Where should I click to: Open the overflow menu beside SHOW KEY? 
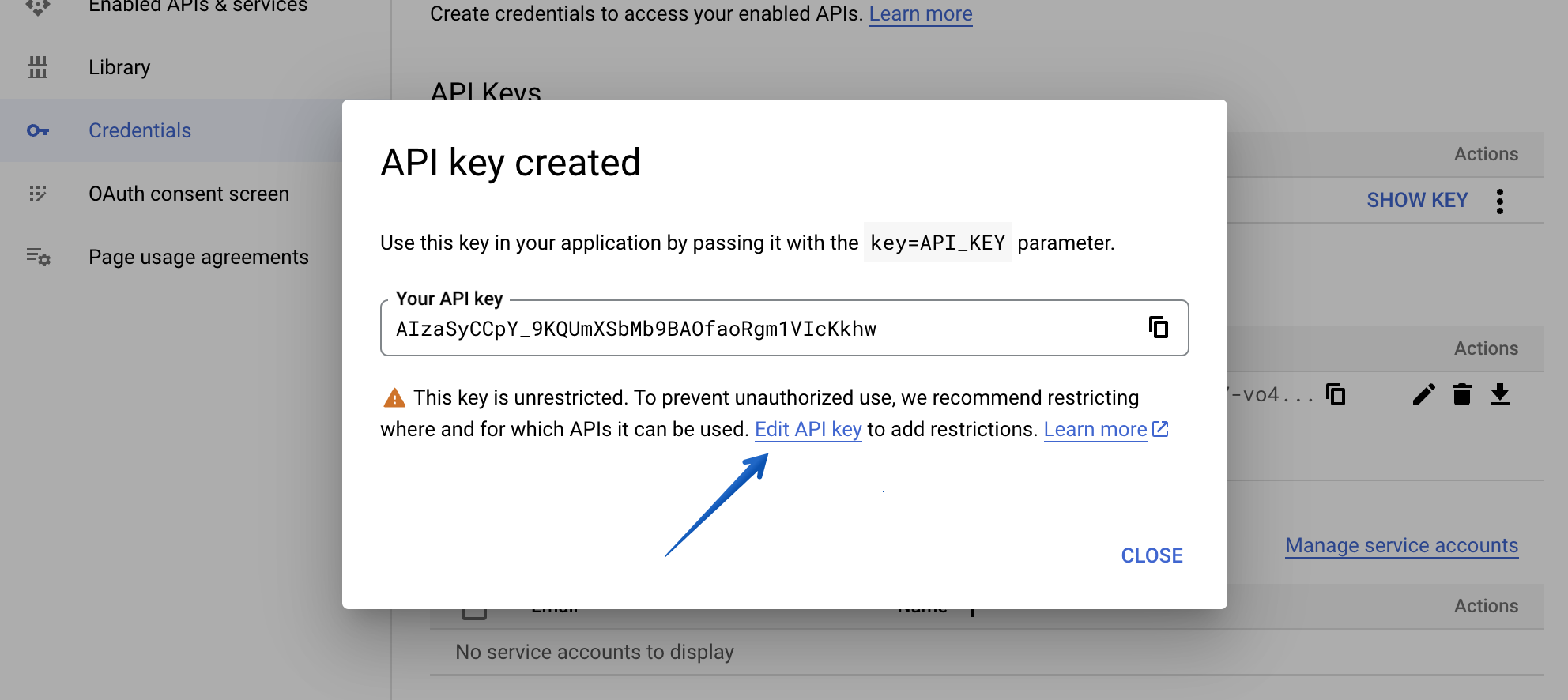point(1499,201)
